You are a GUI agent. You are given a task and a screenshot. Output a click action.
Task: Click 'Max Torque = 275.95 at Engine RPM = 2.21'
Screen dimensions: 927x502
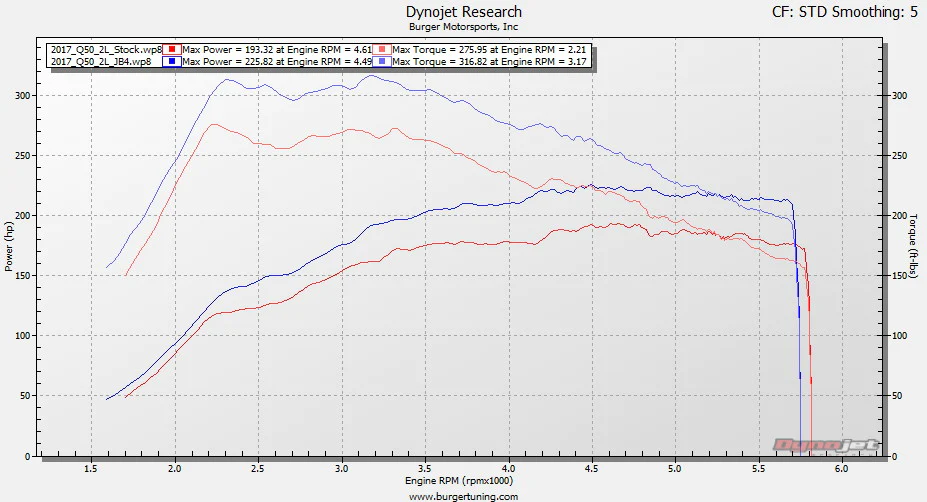coord(489,50)
